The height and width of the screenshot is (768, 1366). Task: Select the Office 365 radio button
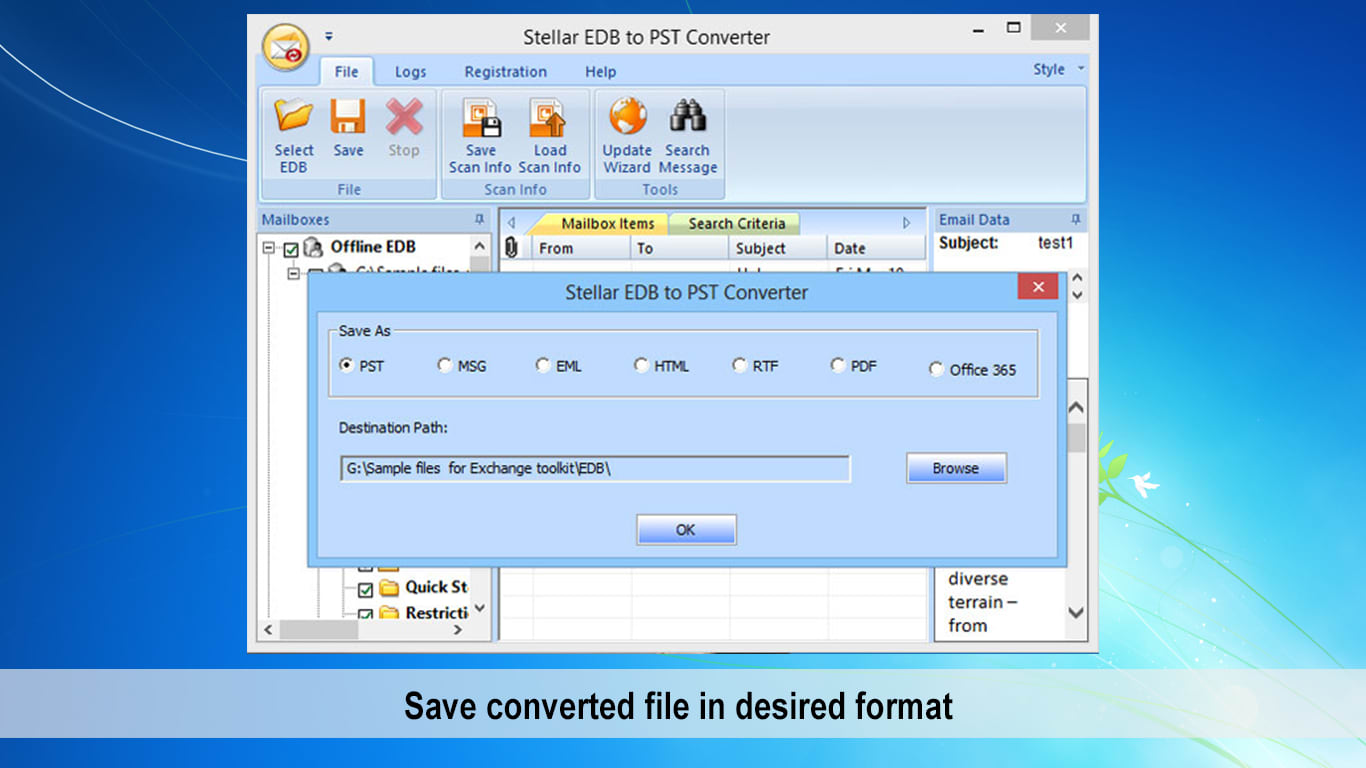936,369
